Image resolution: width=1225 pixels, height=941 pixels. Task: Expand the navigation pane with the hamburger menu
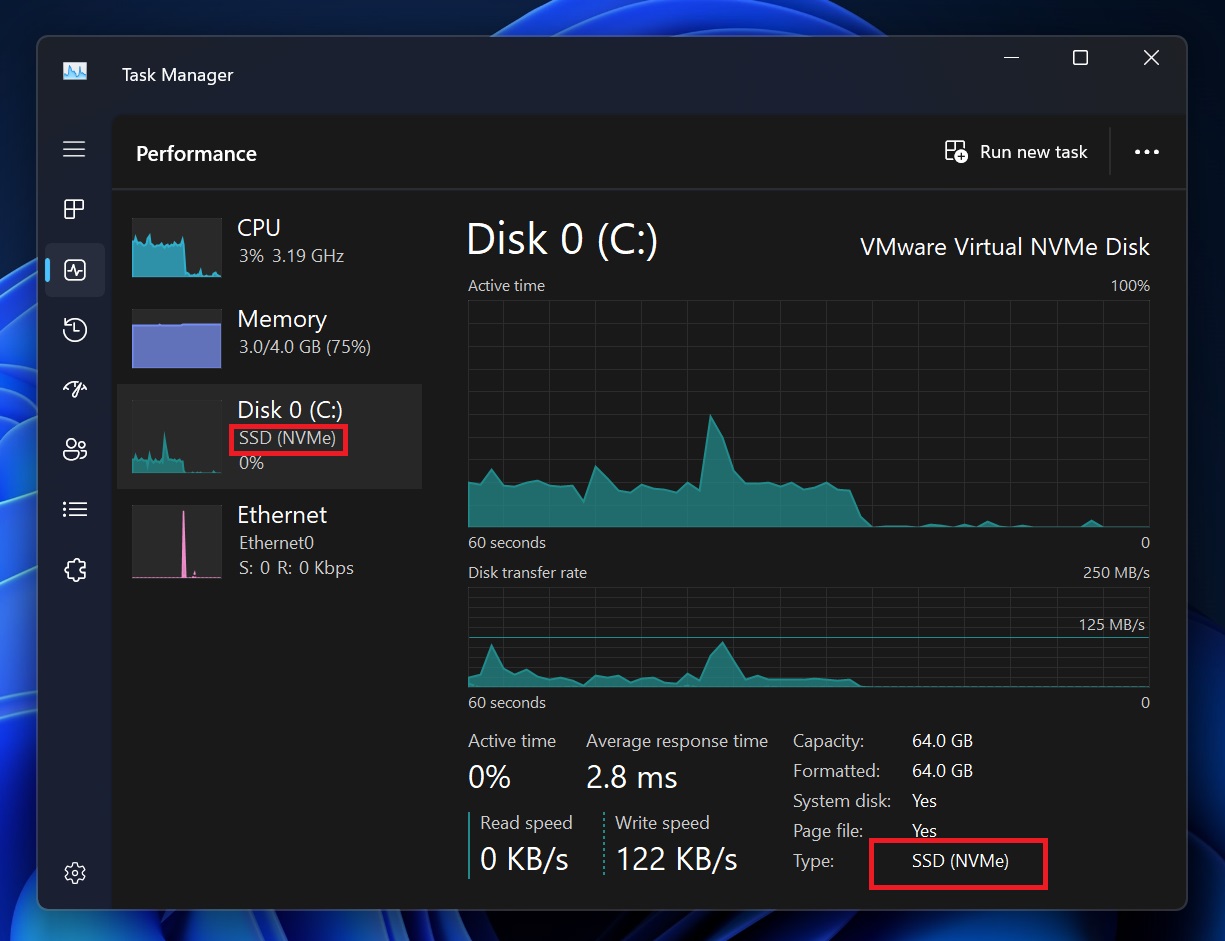pyautogui.click(x=74, y=148)
